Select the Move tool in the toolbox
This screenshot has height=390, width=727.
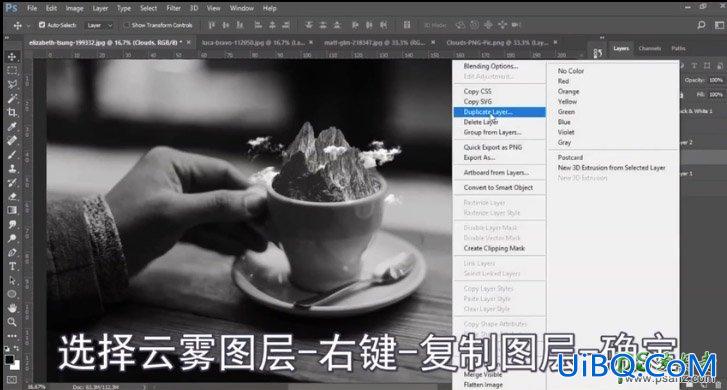pyautogui.click(x=12, y=57)
